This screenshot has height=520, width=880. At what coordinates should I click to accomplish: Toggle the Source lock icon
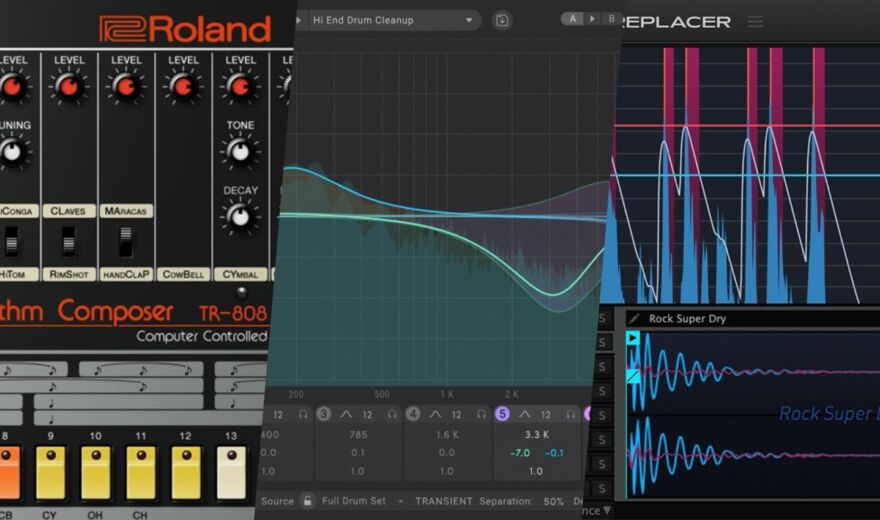click(x=307, y=501)
